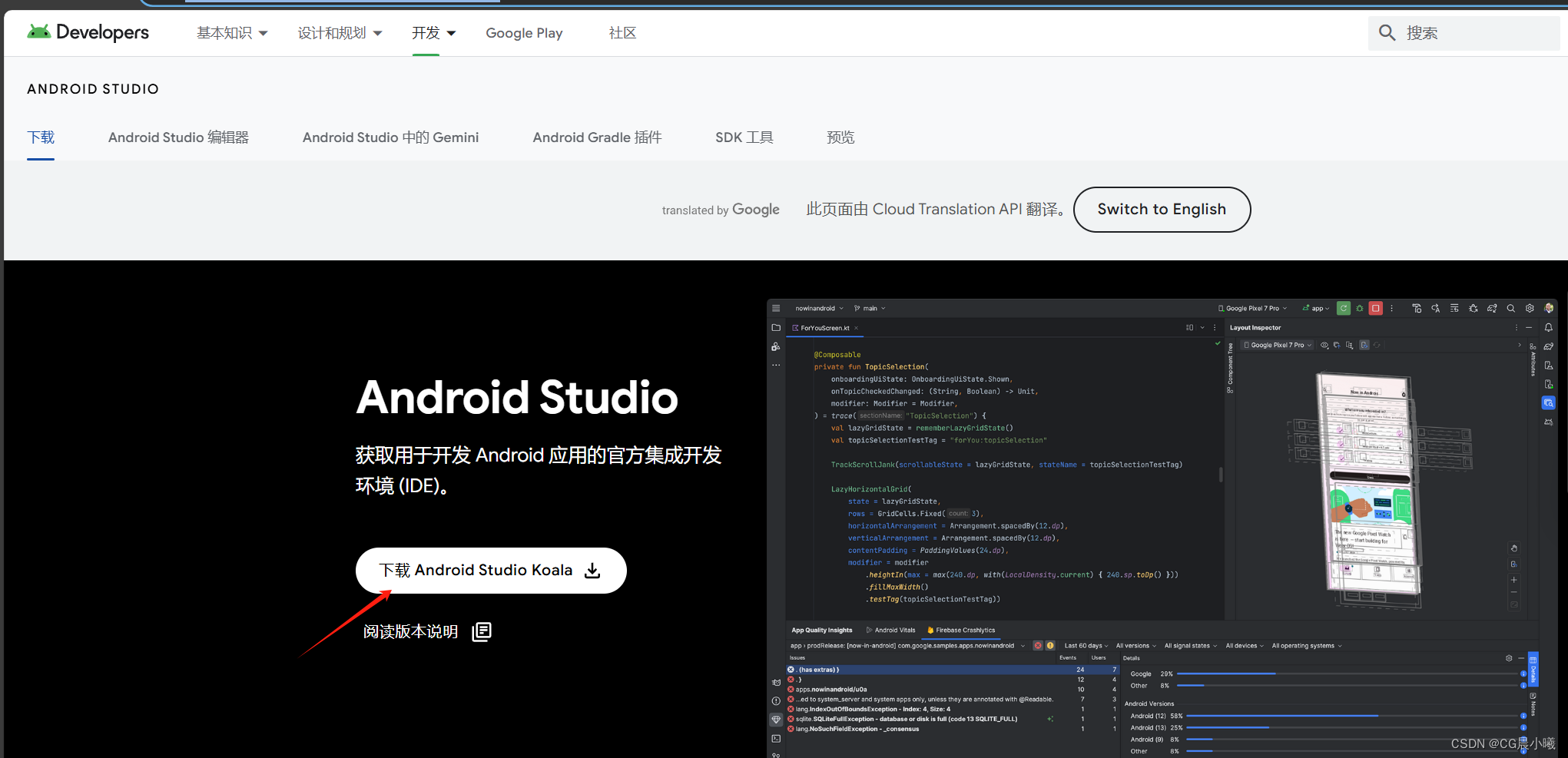Toggle fatal issues red filter icon
Viewport: 1568px width, 758px height.
point(1038,646)
